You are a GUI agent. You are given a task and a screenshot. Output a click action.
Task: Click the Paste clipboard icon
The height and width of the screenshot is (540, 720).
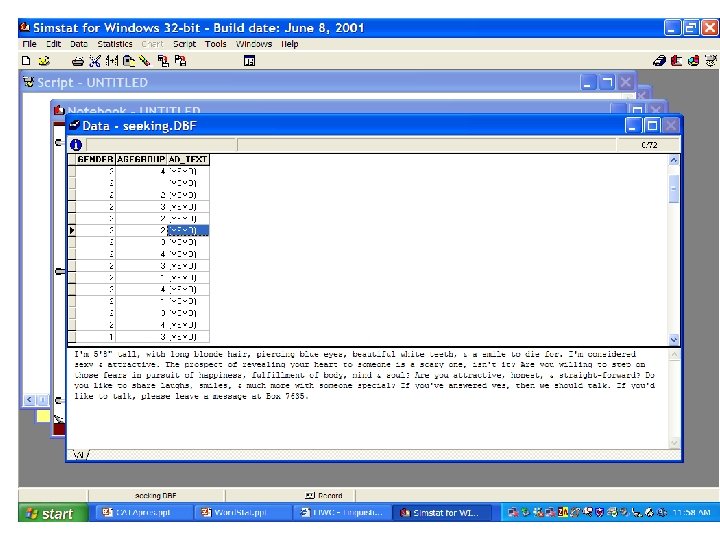point(129,61)
